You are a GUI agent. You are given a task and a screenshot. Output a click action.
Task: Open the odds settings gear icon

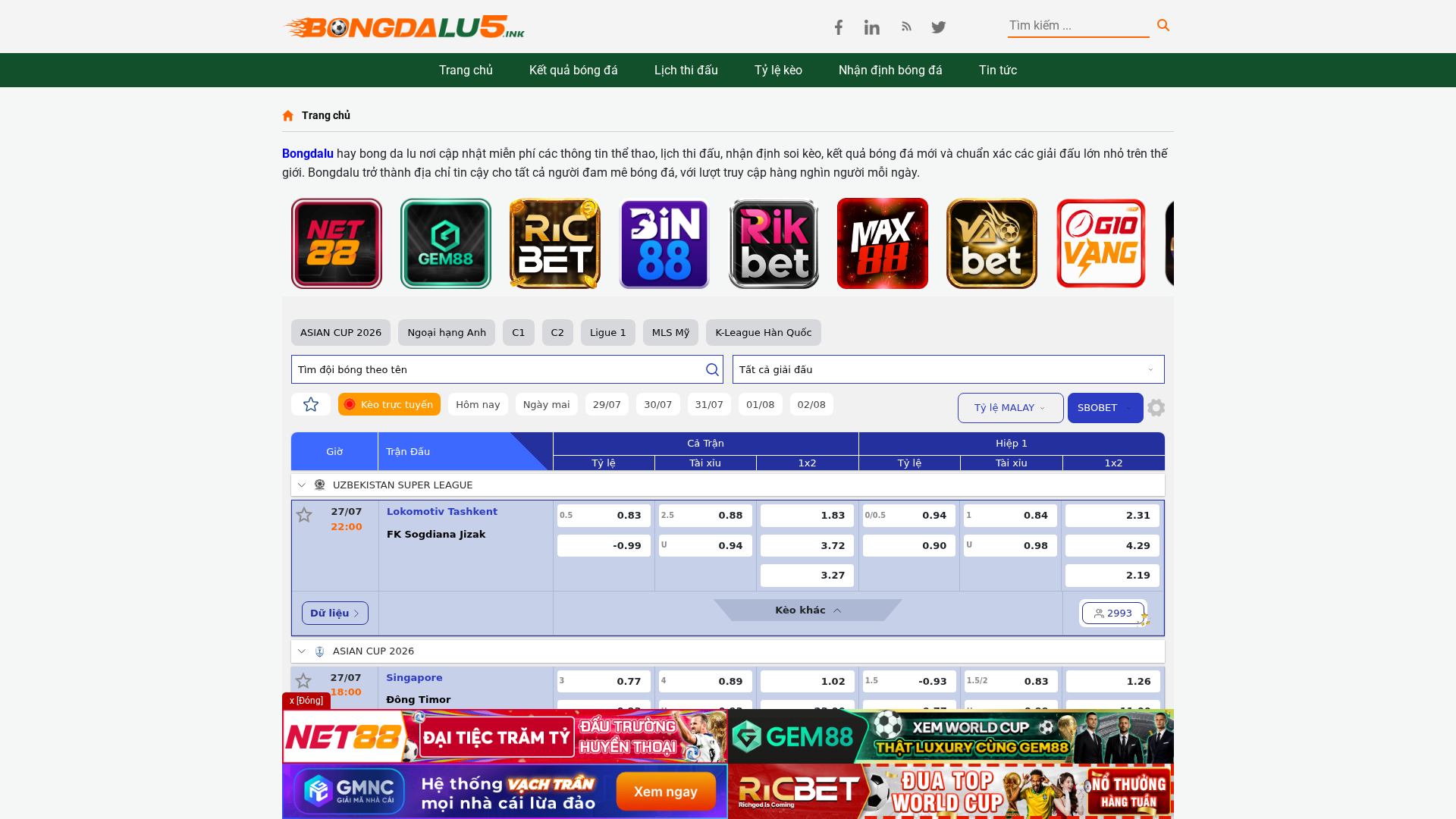click(x=1156, y=408)
